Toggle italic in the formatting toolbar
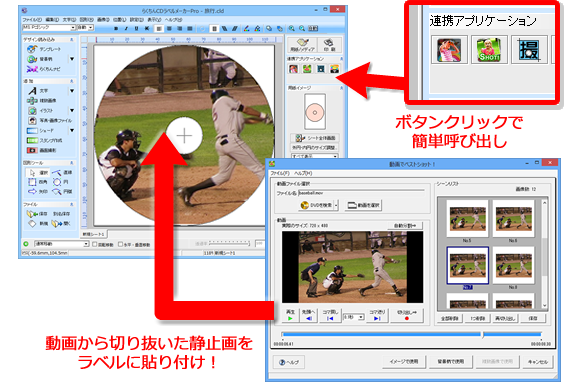The width and height of the screenshot is (582, 387). pos(126,28)
